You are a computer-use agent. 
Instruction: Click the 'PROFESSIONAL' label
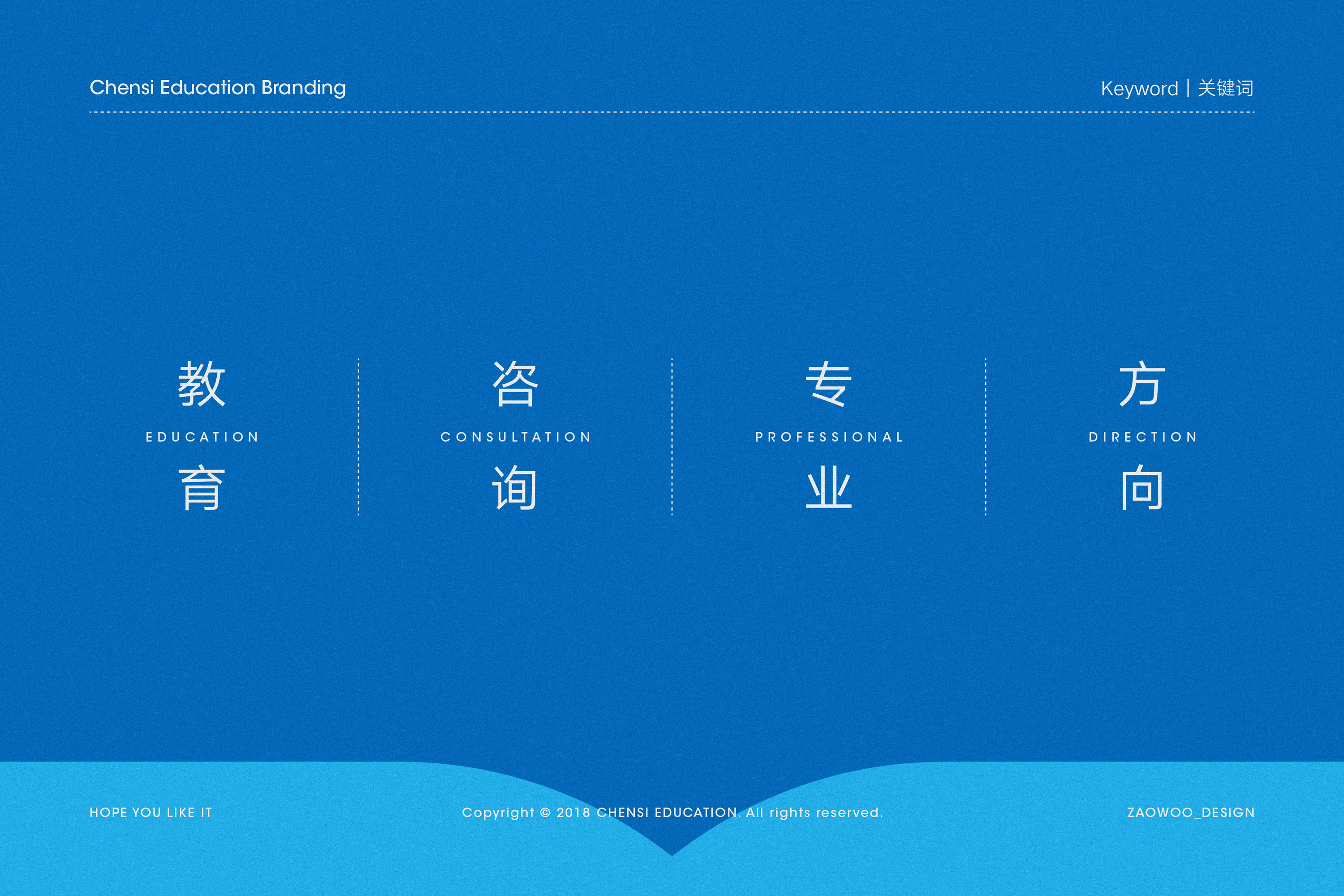coord(829,437)
